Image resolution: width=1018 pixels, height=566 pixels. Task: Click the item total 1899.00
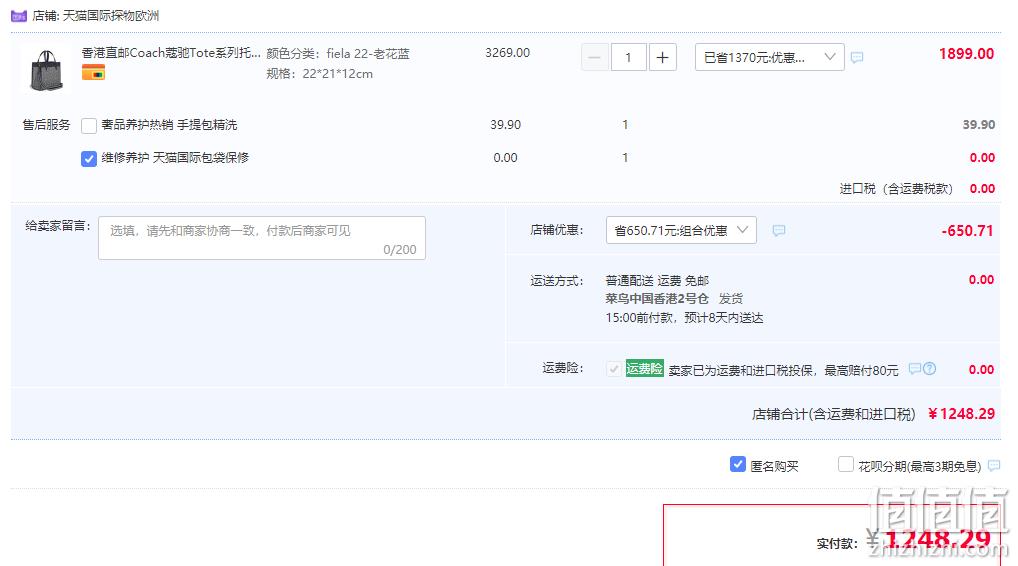coord(966,54)
